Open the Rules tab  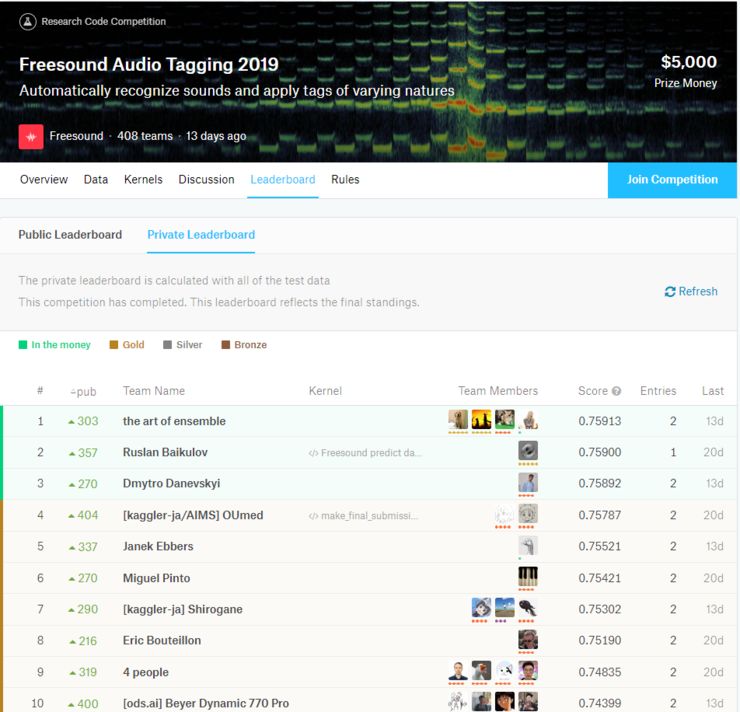coord(345,179)
